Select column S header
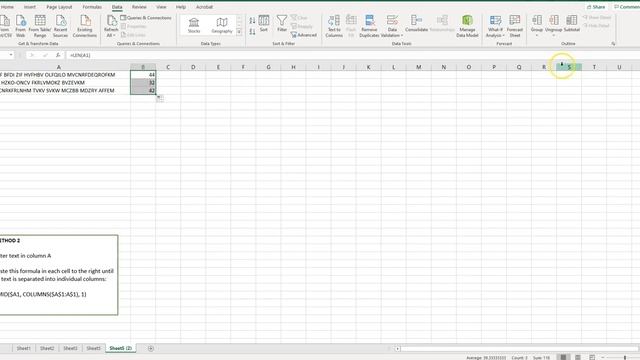This screenshot has height=360, width=640. (x=569, y=67)
